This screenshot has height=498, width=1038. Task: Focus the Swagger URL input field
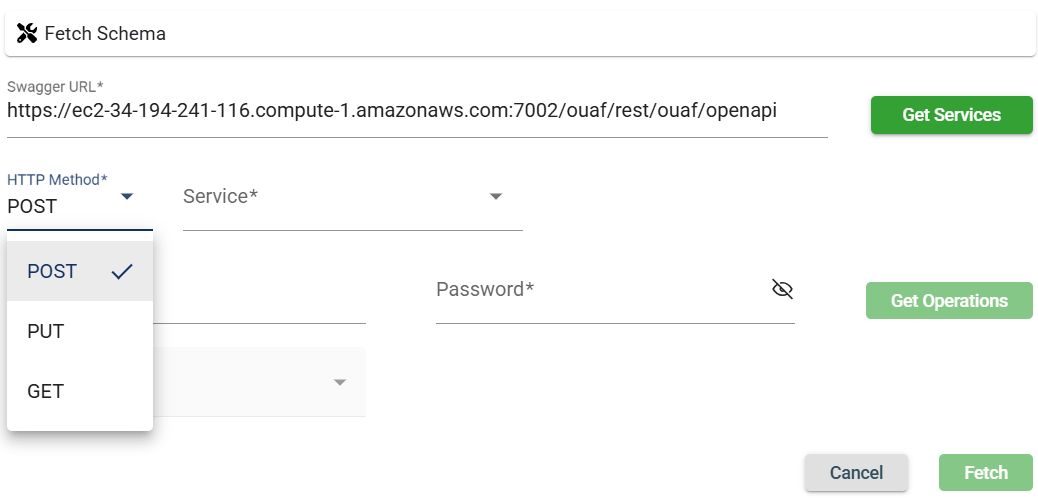point(416,113)
